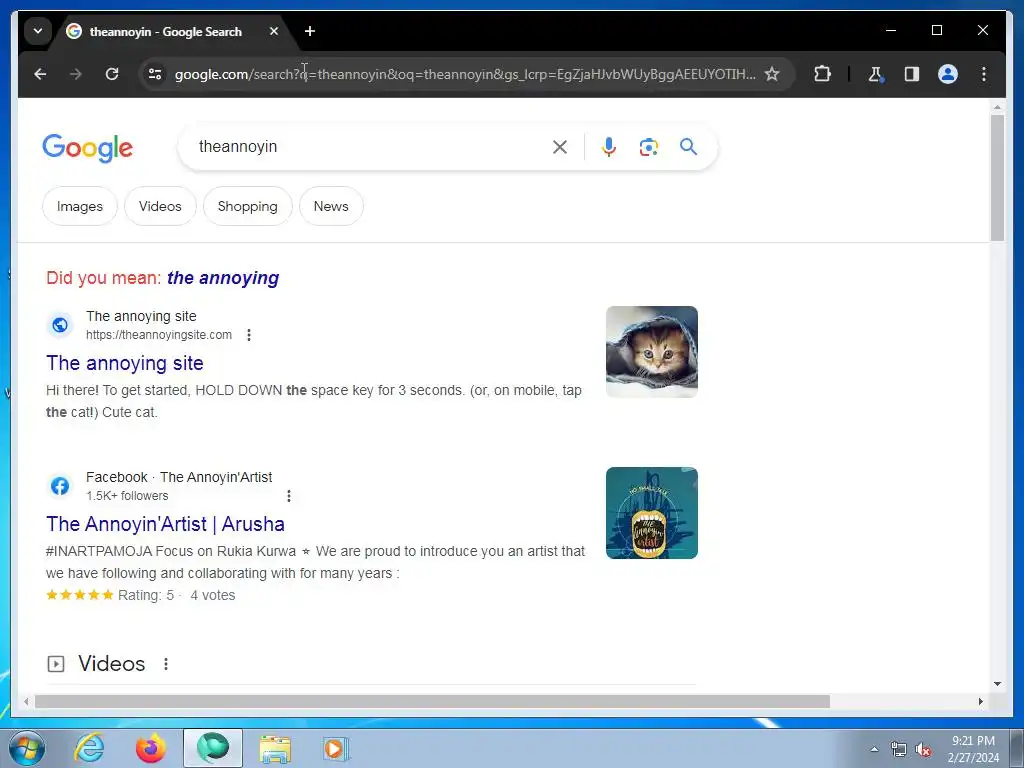Open 'The Annoyin'Artist | Arusha' result
This screenshot has width=1024, height=768.
(165, 524)
